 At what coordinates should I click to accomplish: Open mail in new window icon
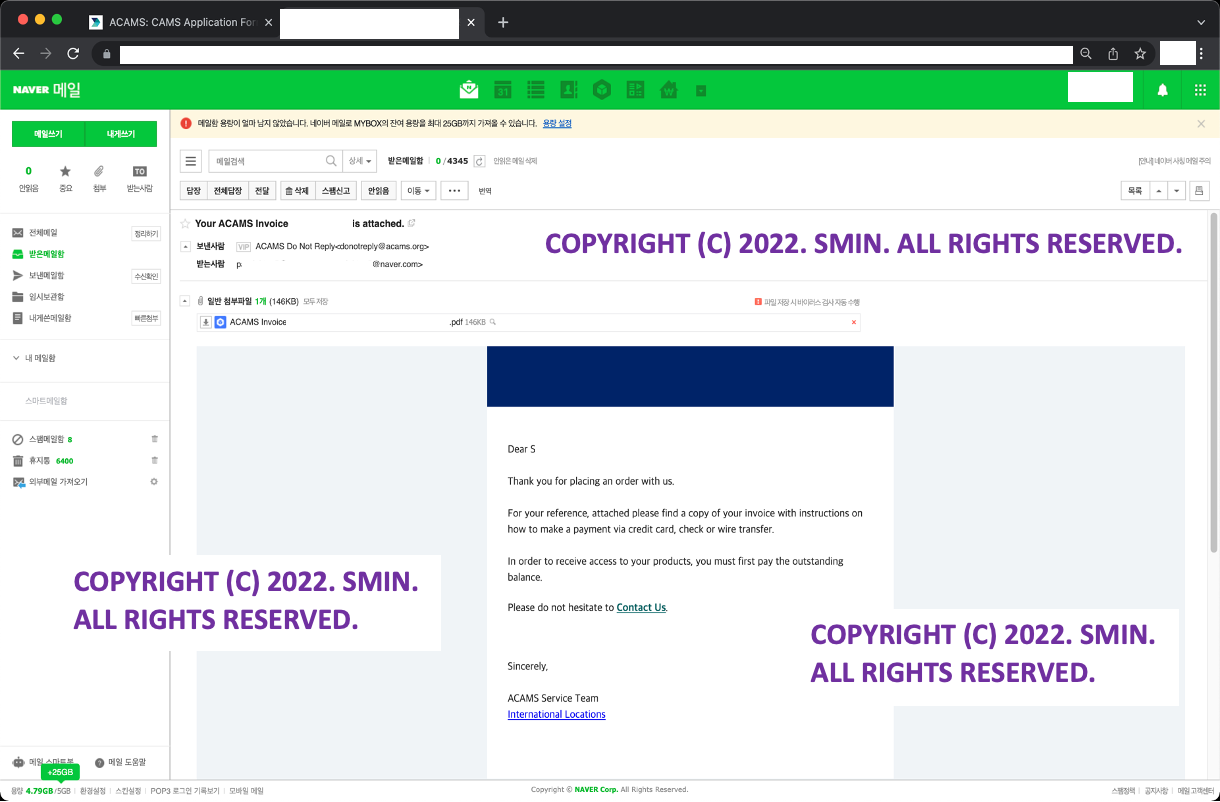[411, 223]
